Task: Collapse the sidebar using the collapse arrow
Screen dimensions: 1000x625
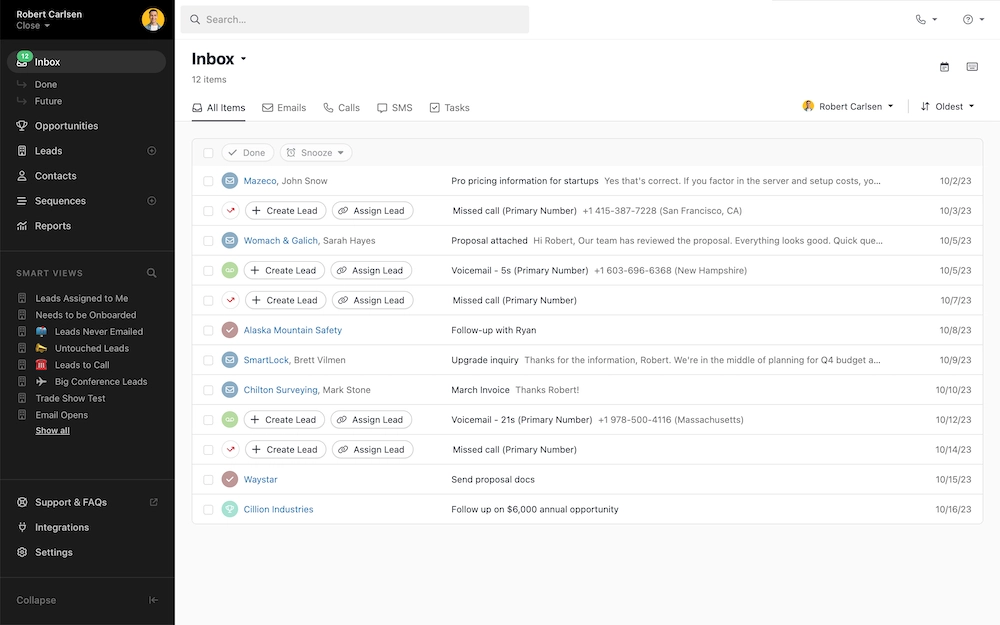Action: [152, 600]
